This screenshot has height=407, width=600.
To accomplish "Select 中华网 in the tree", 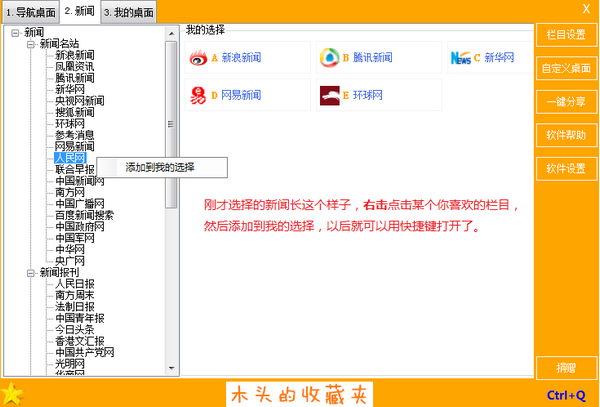I will coord(70,250).
